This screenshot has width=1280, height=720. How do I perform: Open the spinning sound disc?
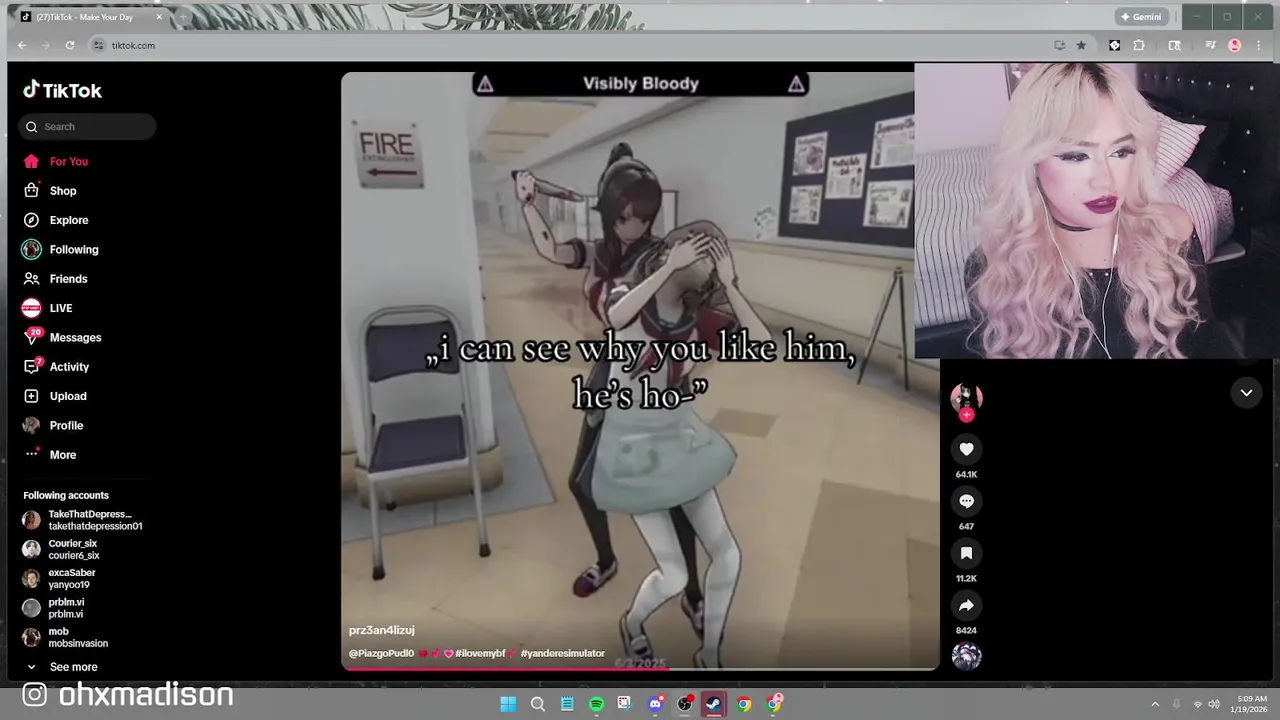pos(966,656)
